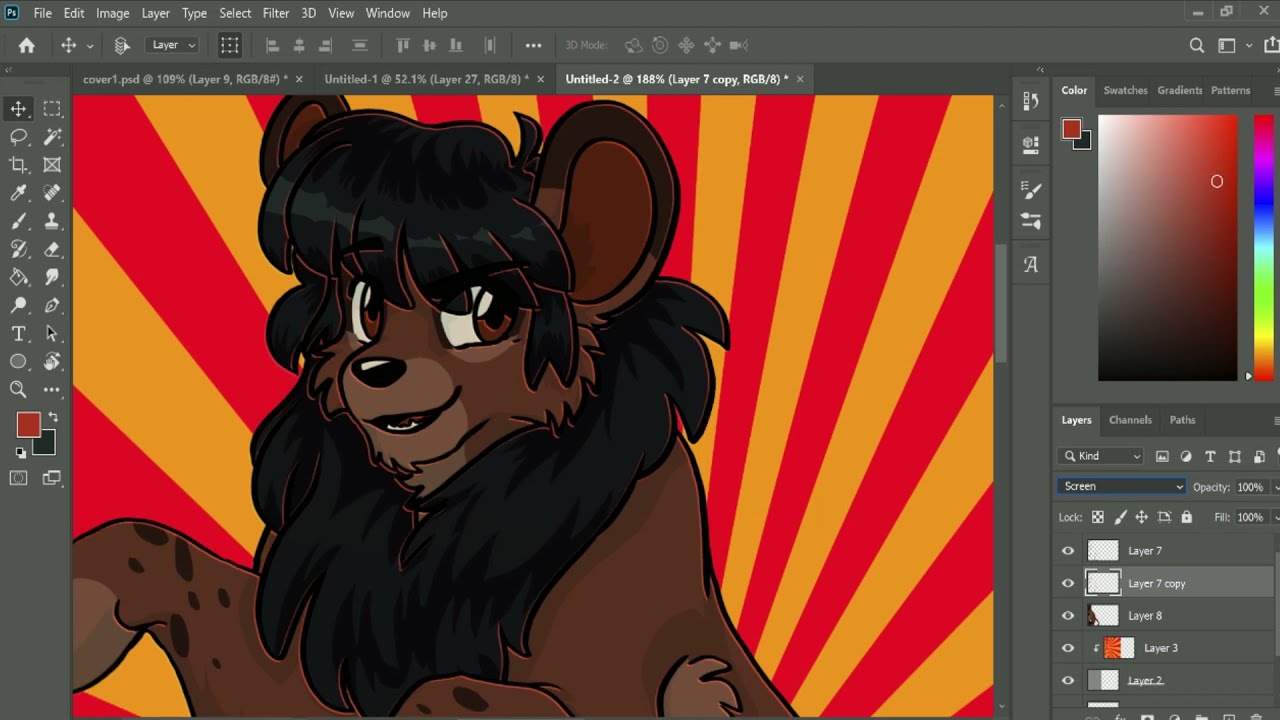This screenshot has height=720, width=1280.
Task: Click the foreground color swatch in the toolbar
Action: (x=28, y=425)
